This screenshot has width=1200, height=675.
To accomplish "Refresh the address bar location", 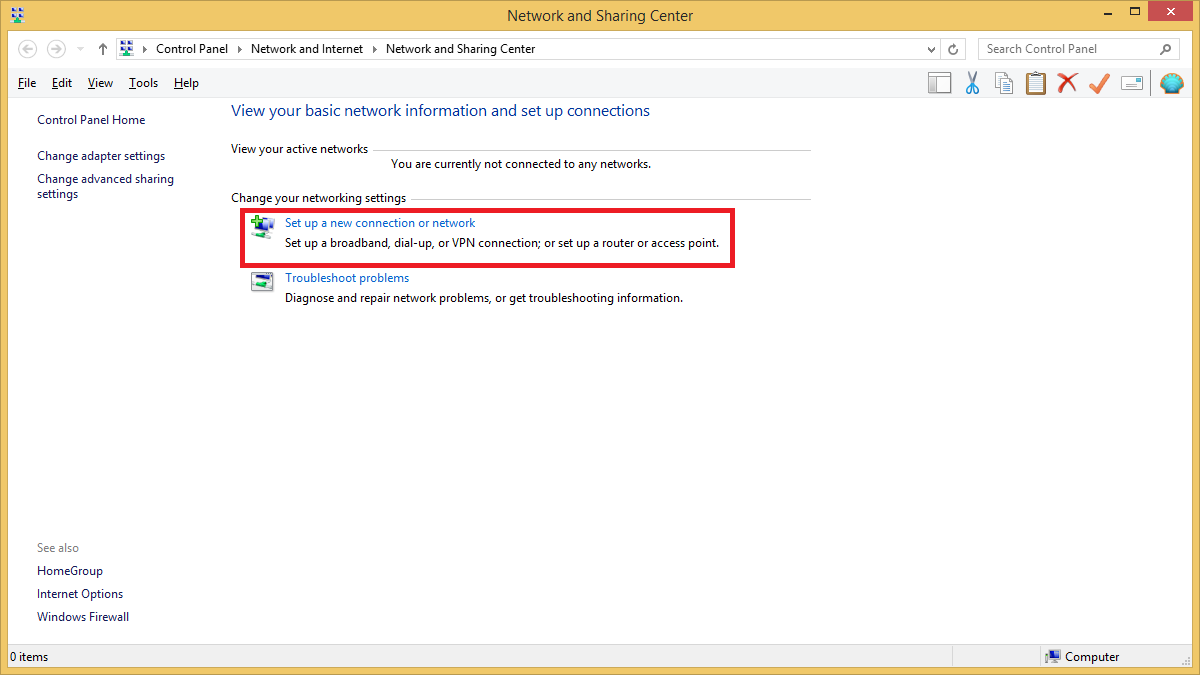I will coord(954,49).
